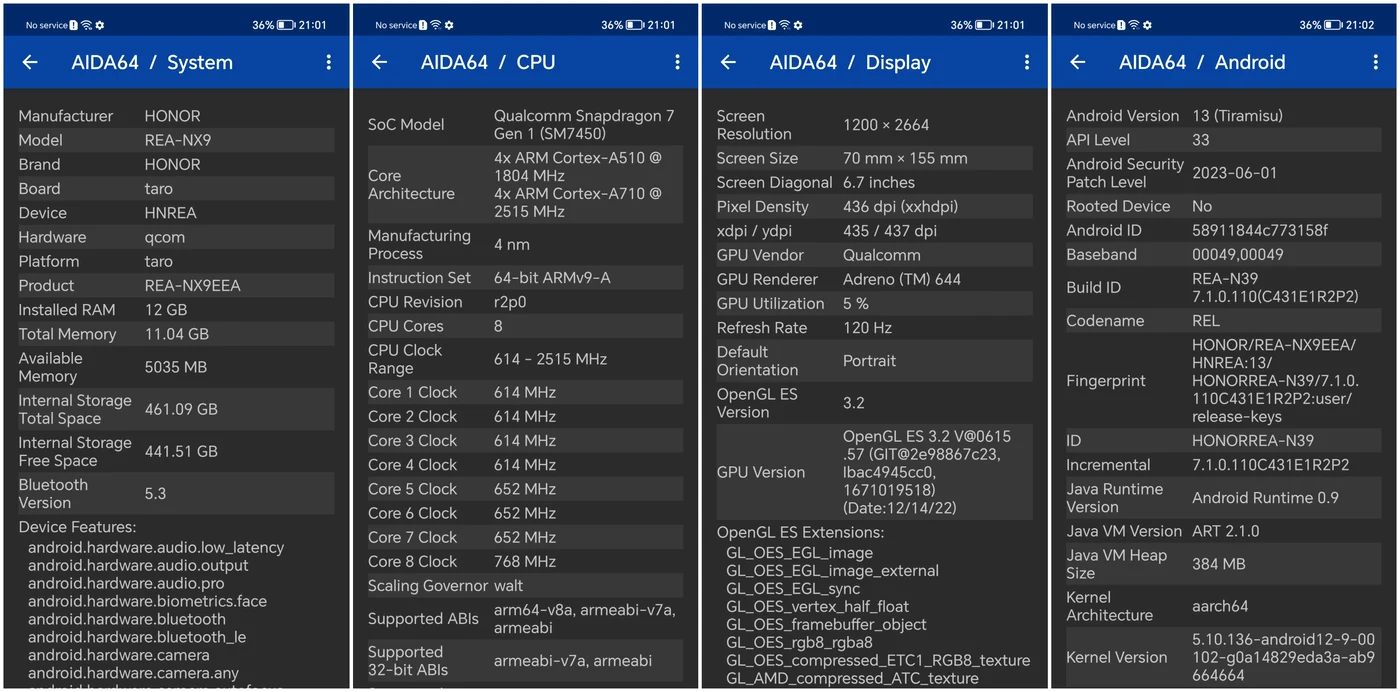The image size is (1400, 692).
Task: Select the GPU Version row
Action: (874, 472)
